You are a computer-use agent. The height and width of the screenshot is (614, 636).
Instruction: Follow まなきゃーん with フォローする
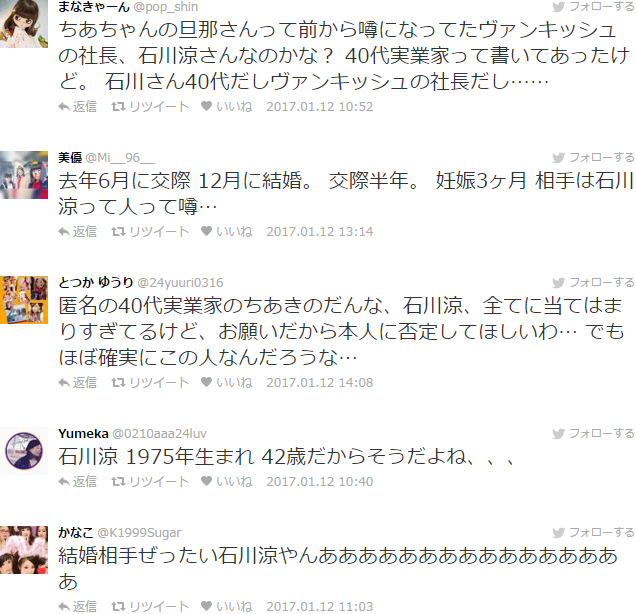tap(593, 6)
